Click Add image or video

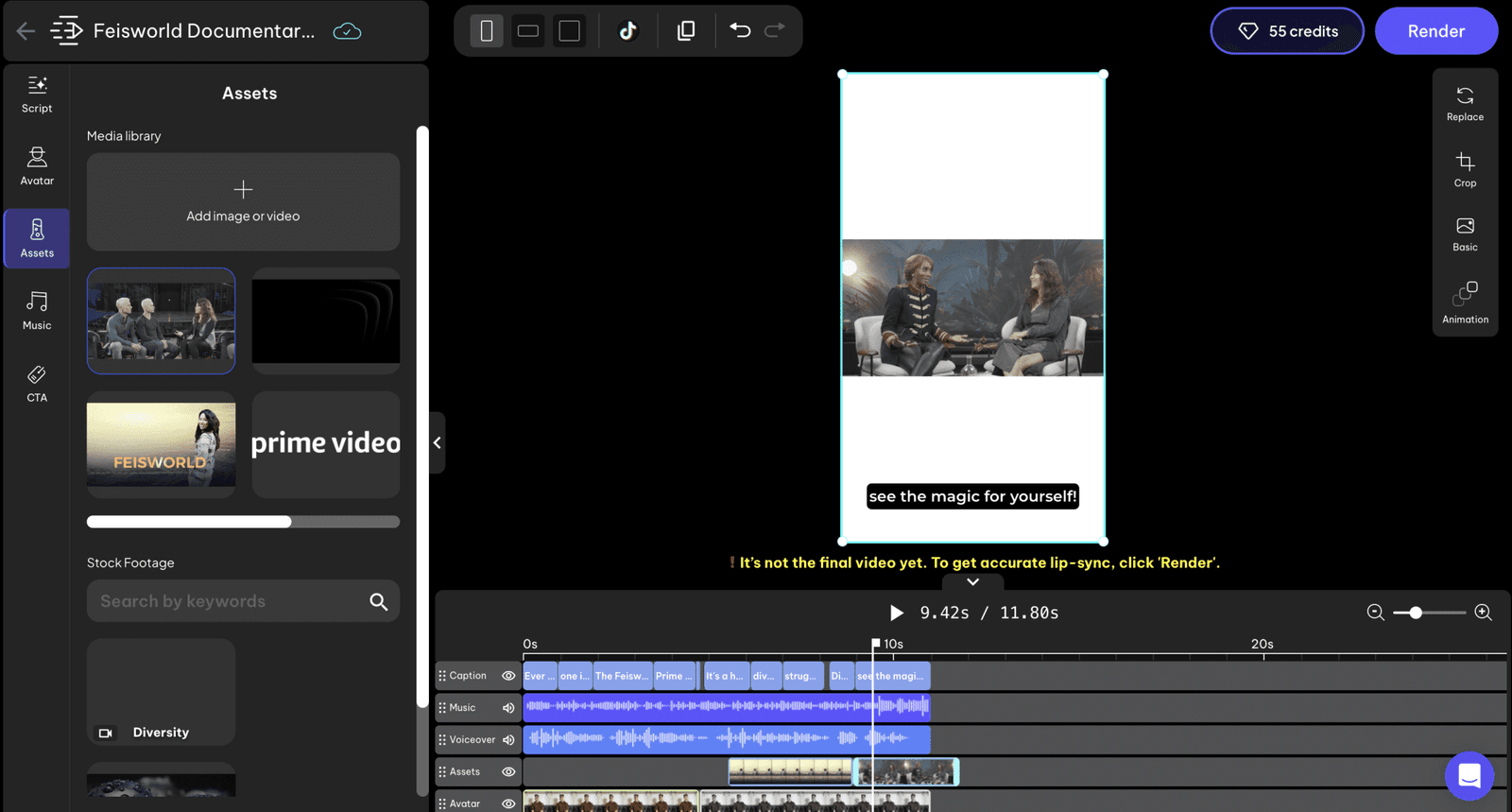pyautogui.click(x=243, y=202)
